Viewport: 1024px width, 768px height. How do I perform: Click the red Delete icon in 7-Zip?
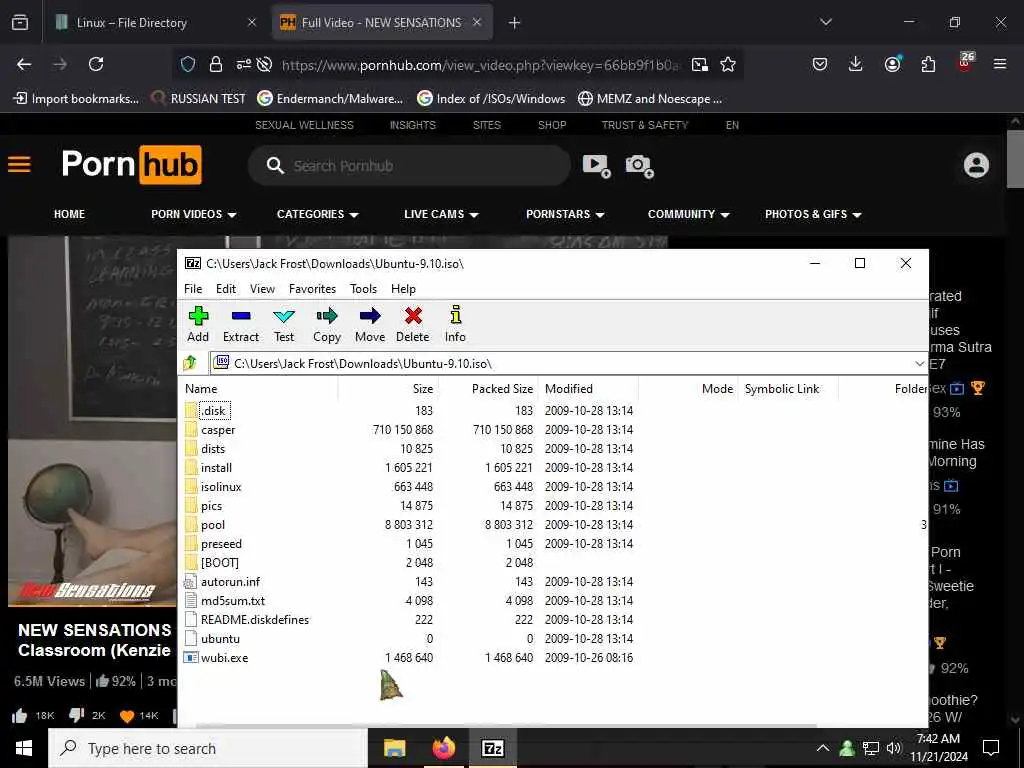pyautogui.click(x=413, y=325)
